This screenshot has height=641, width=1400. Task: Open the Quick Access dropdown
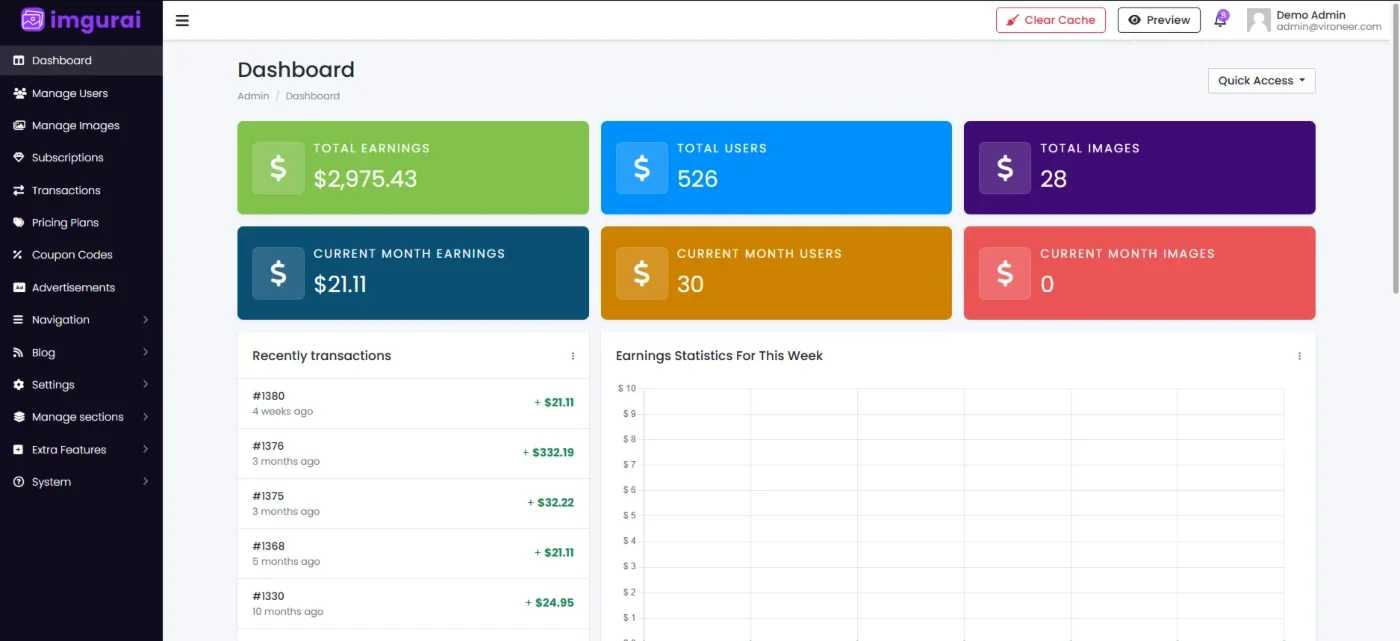click(x=1261, y=81)
